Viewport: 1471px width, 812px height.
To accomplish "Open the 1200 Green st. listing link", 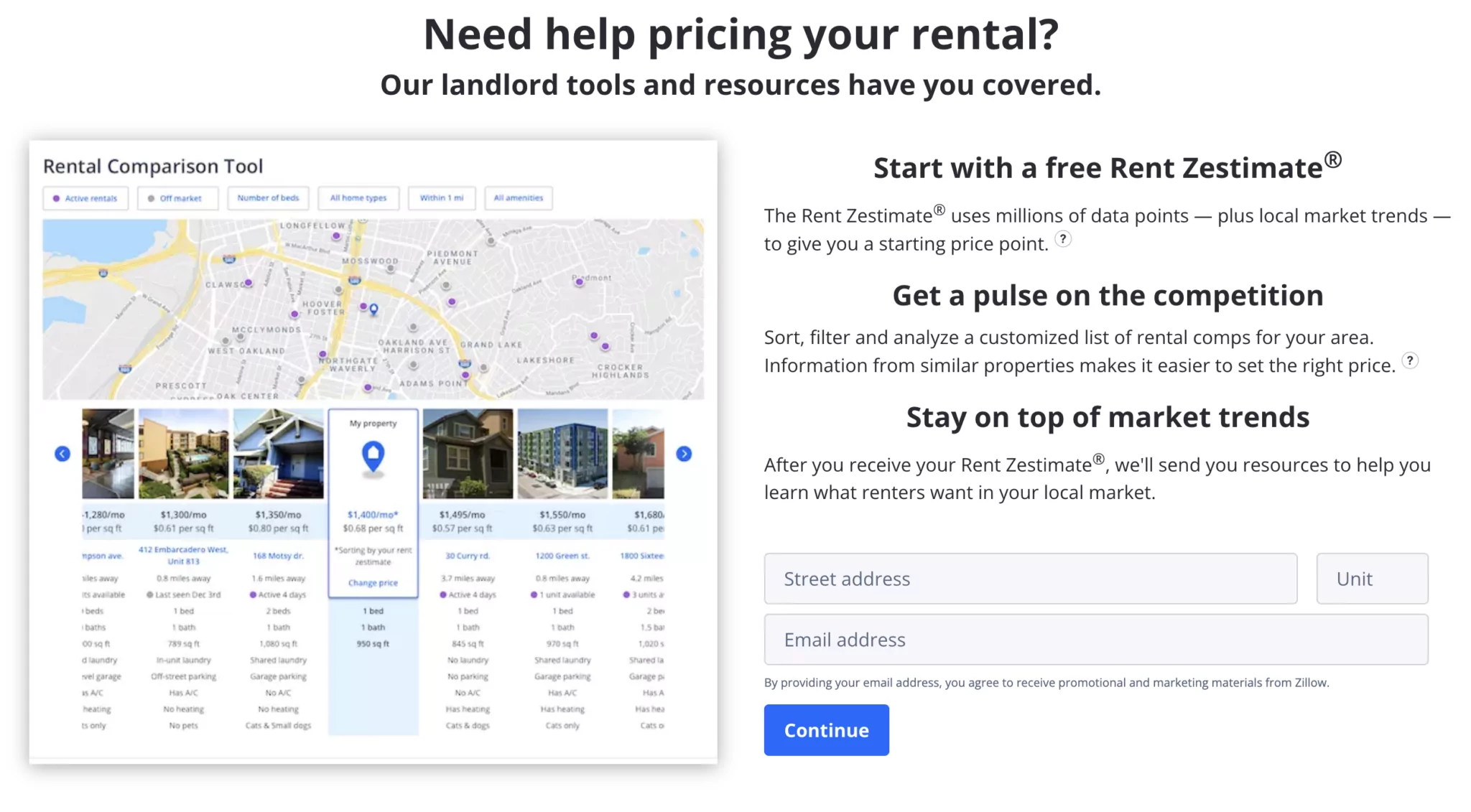I will (562, 556).
